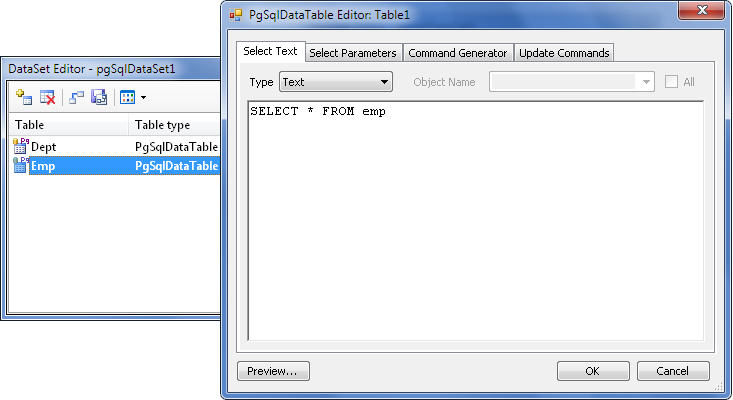Confirm with the OK button

click(592, 371)
